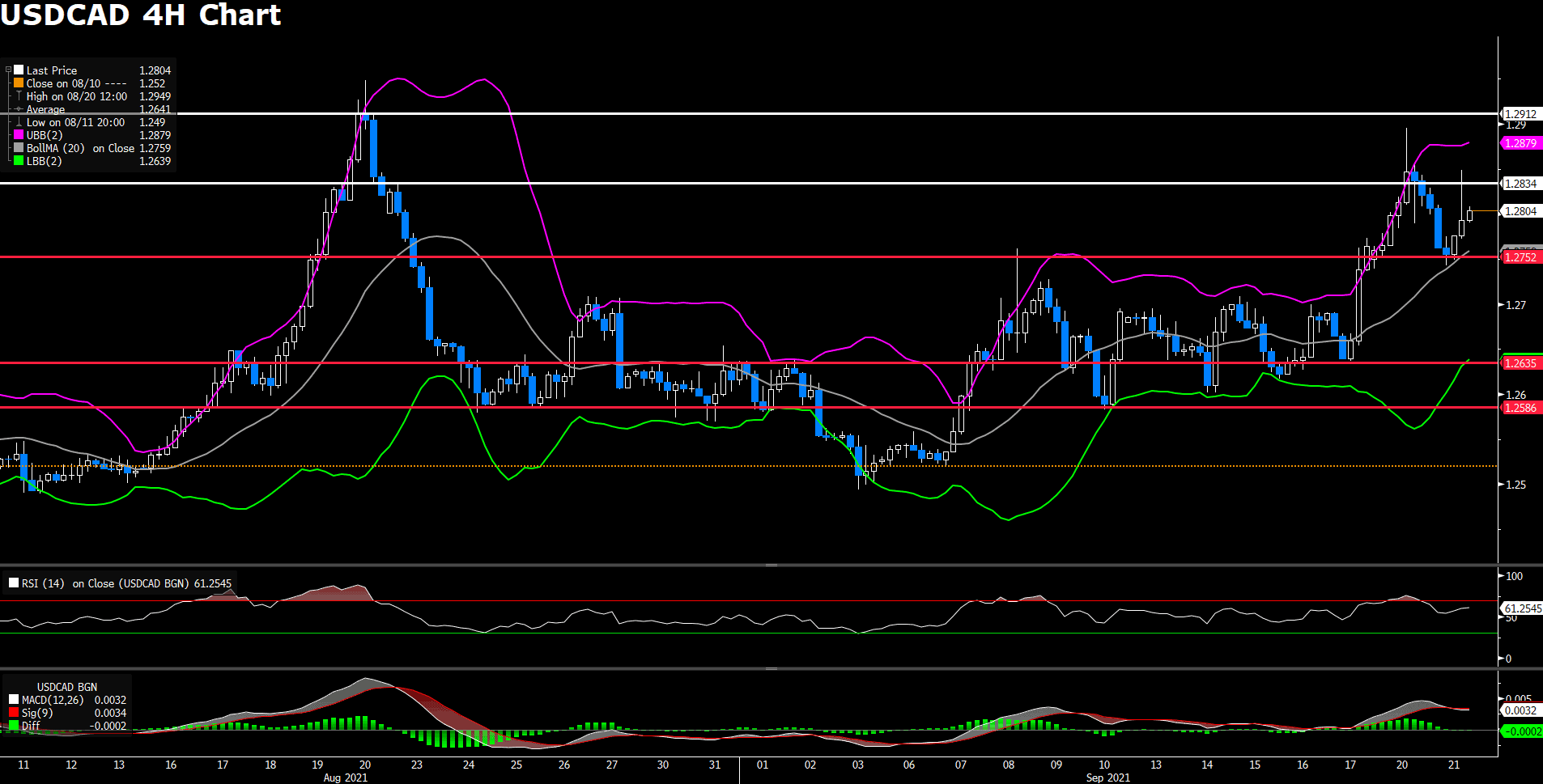Click the white Last Price color swatch
Screen dimensions: 1543x784
point(19,70)
